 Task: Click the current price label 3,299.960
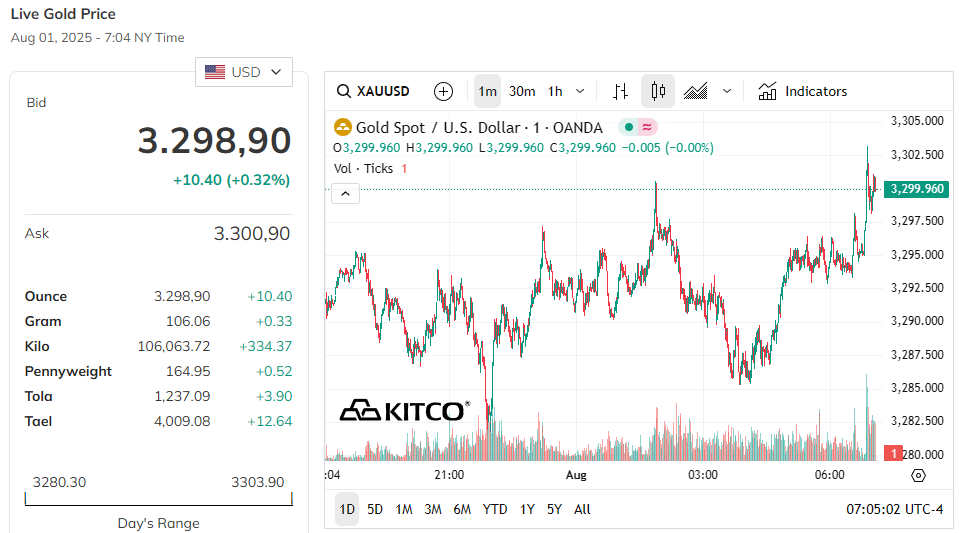(x=916, y=188)
